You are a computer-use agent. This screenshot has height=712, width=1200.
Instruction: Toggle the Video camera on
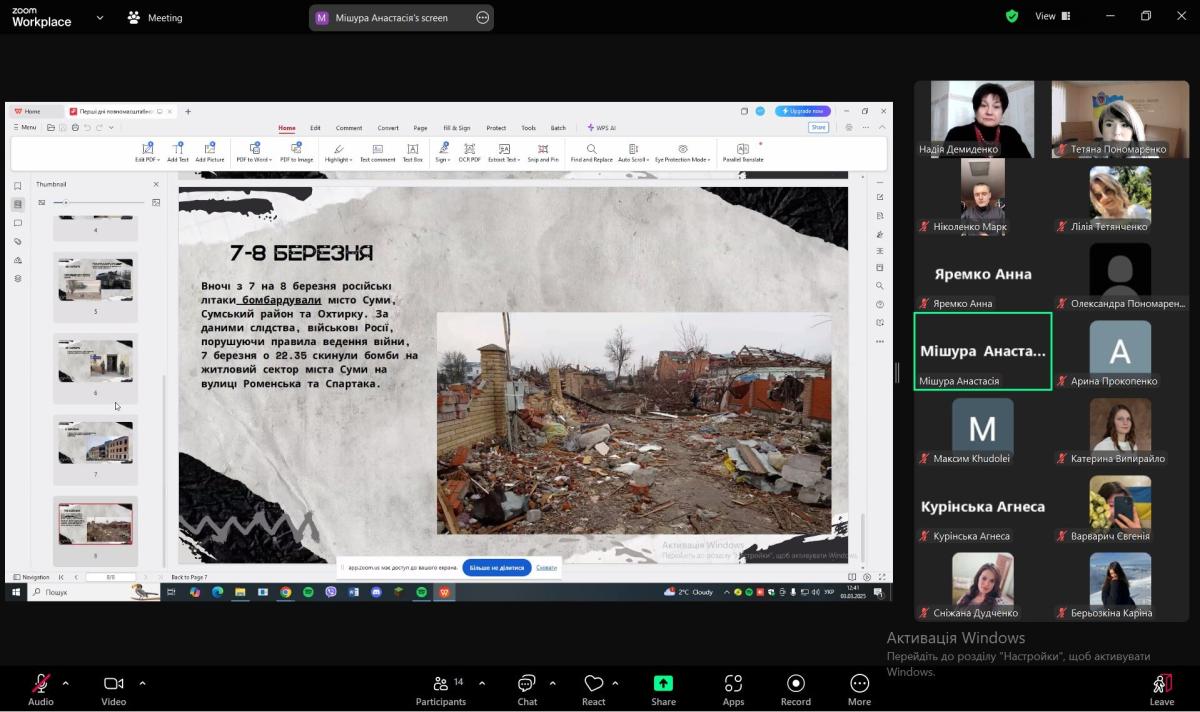[x=114, y=688]
